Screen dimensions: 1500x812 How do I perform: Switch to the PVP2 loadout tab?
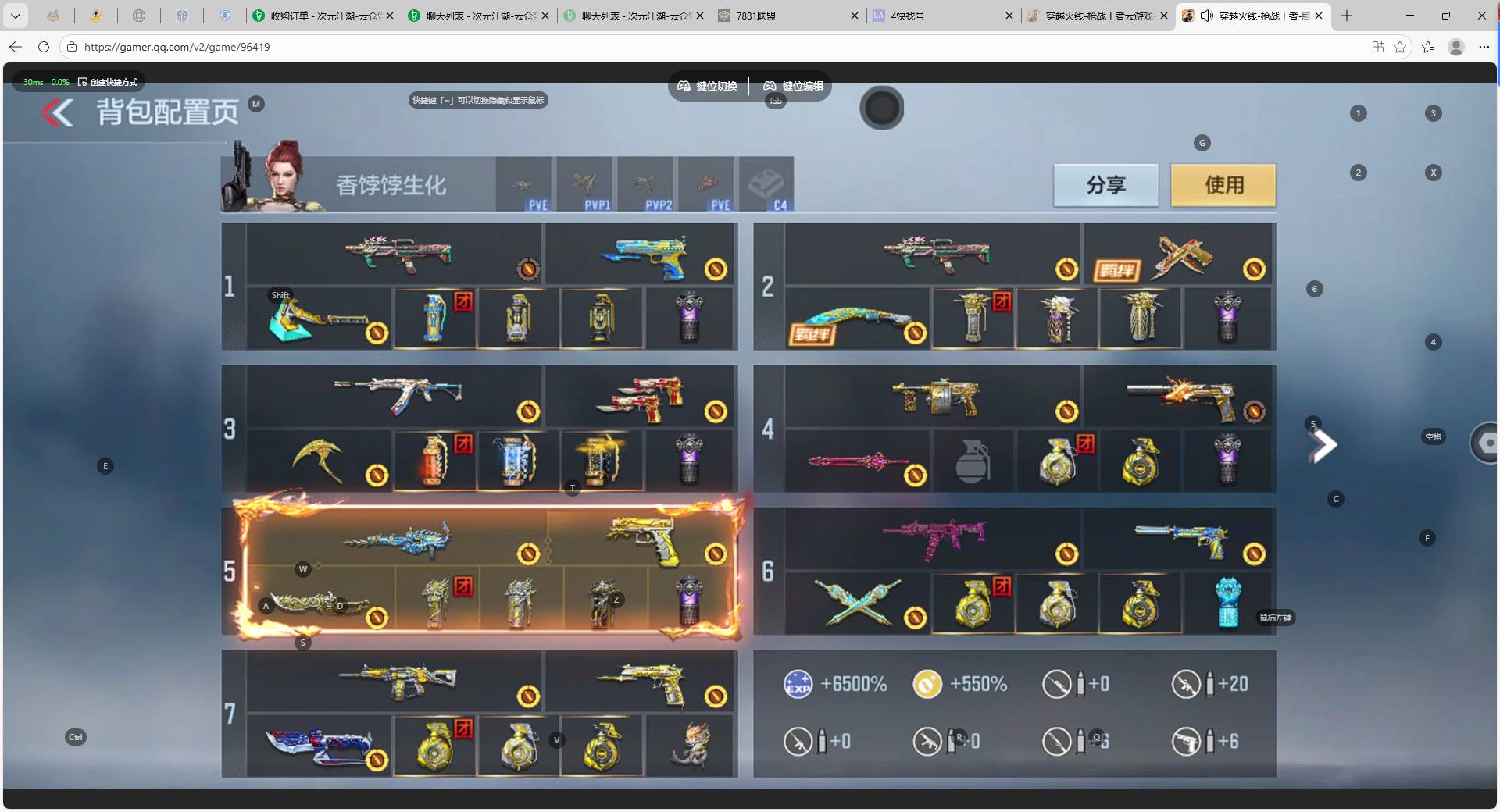click(645, 184)
